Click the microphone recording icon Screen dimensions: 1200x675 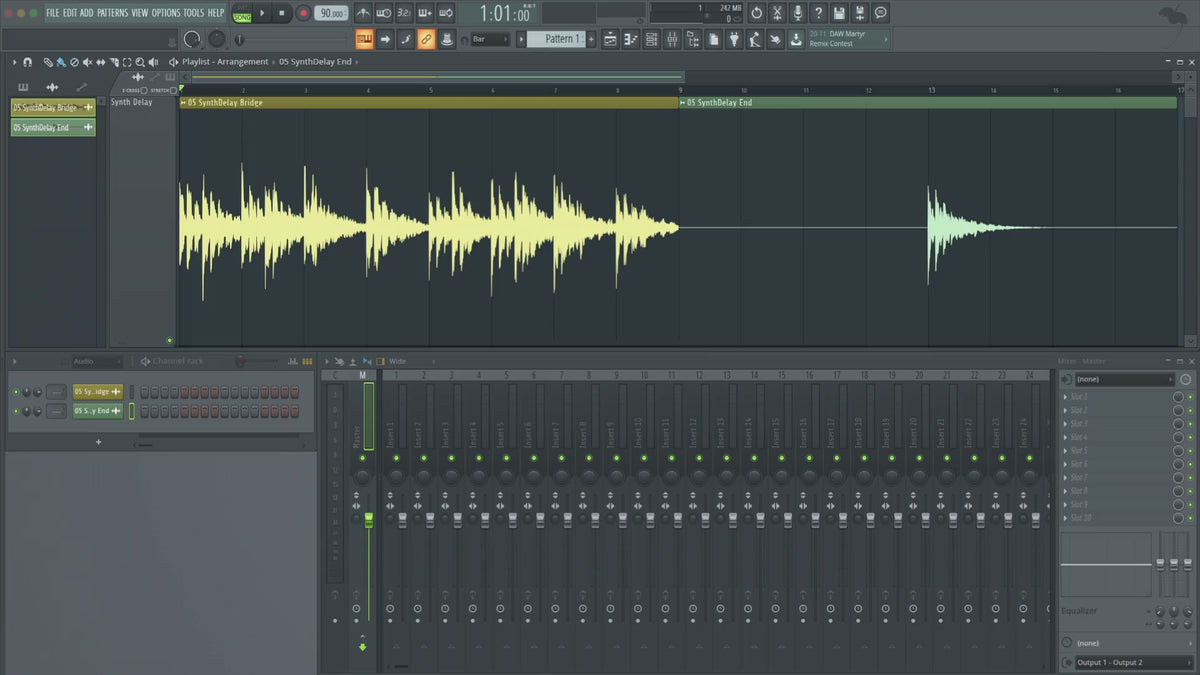pos(797,13)
